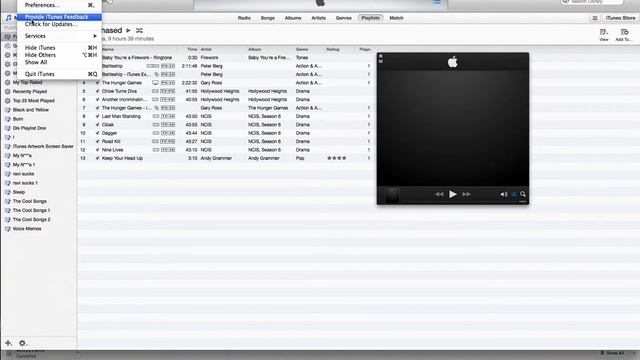Choose Quit iTunes menu item

[59, 74]
